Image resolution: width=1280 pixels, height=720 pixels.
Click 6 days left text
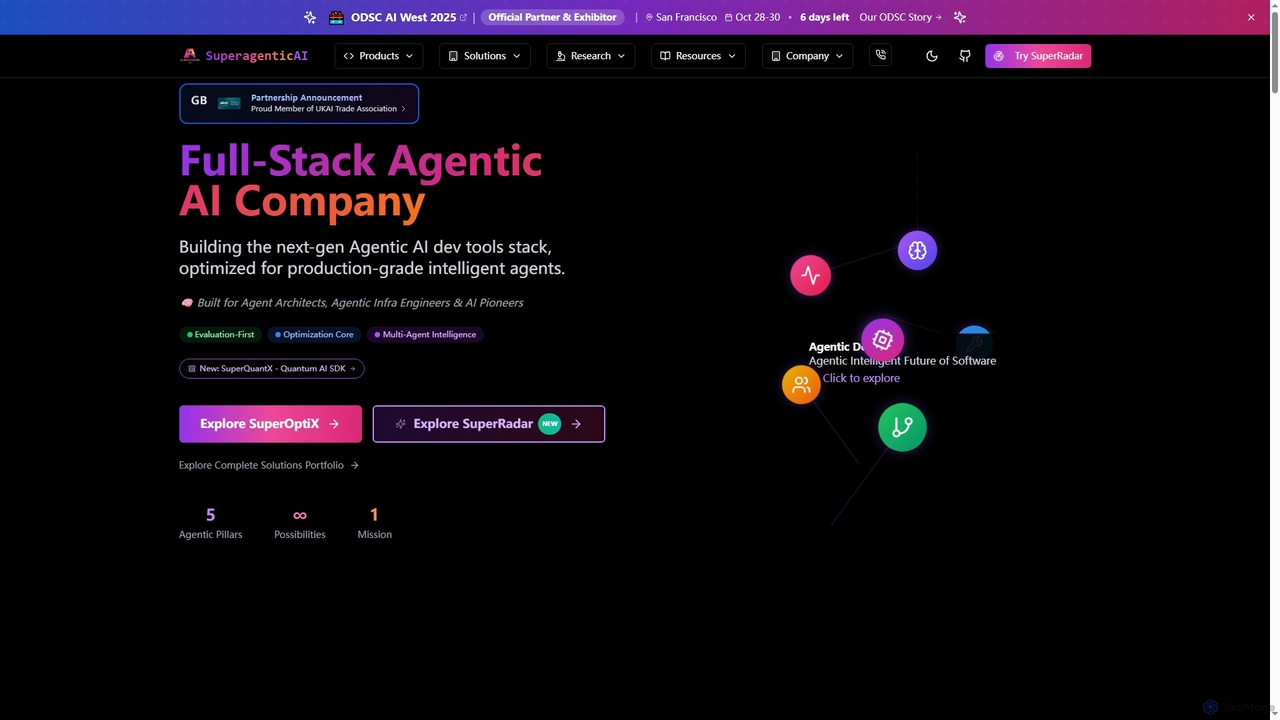click(824, 17)
